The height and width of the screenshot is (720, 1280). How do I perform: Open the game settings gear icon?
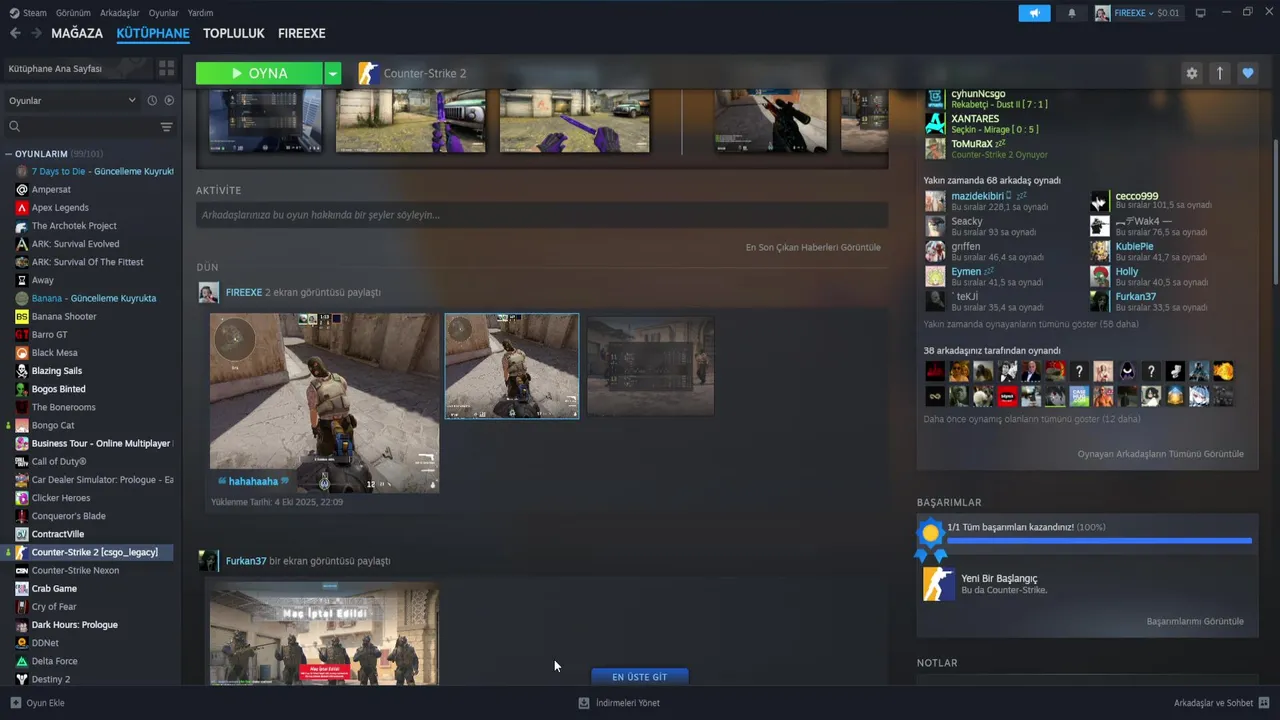[x=1191, y=73]
